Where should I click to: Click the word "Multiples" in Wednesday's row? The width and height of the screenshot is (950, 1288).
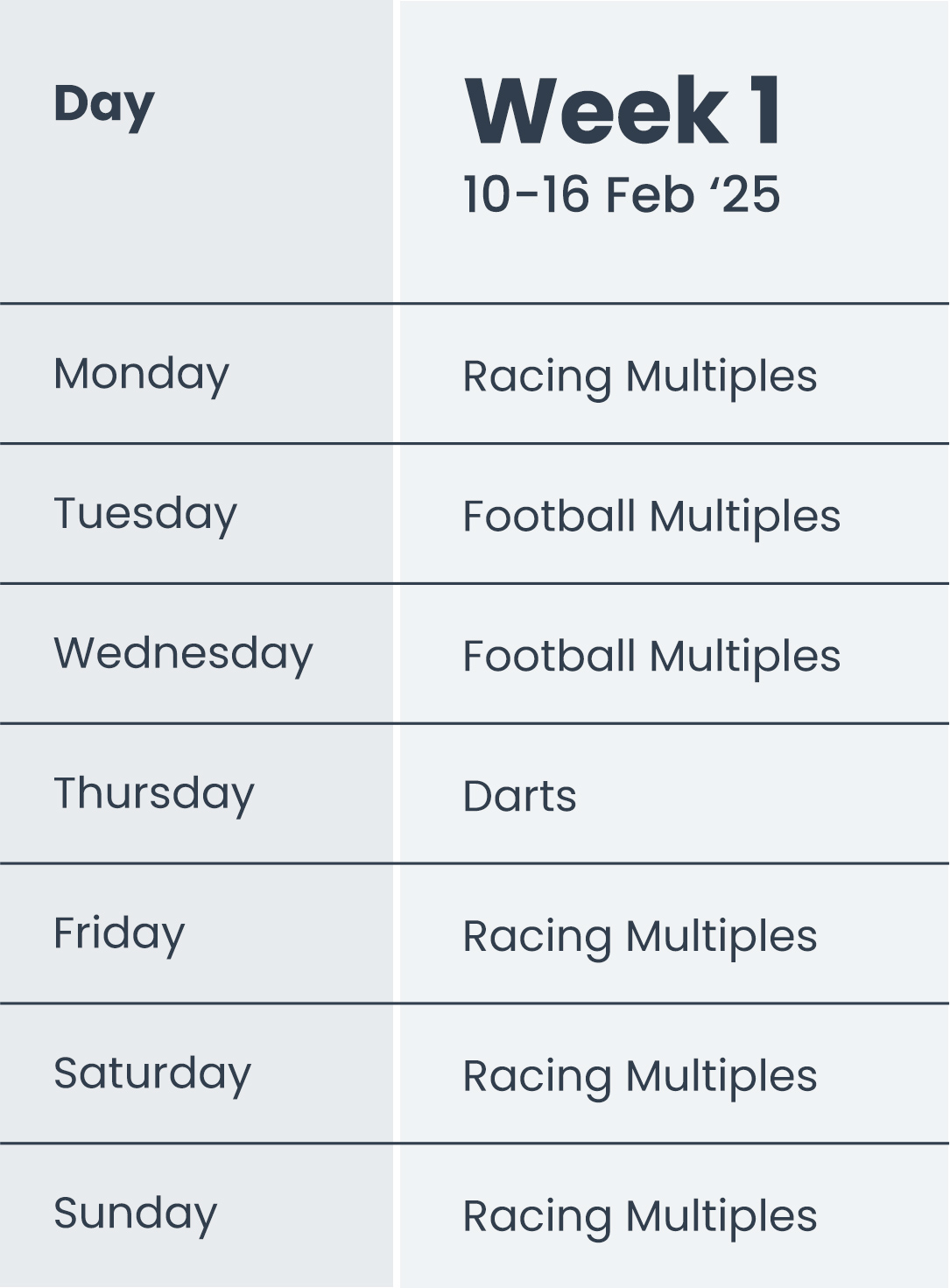(745, 657)
